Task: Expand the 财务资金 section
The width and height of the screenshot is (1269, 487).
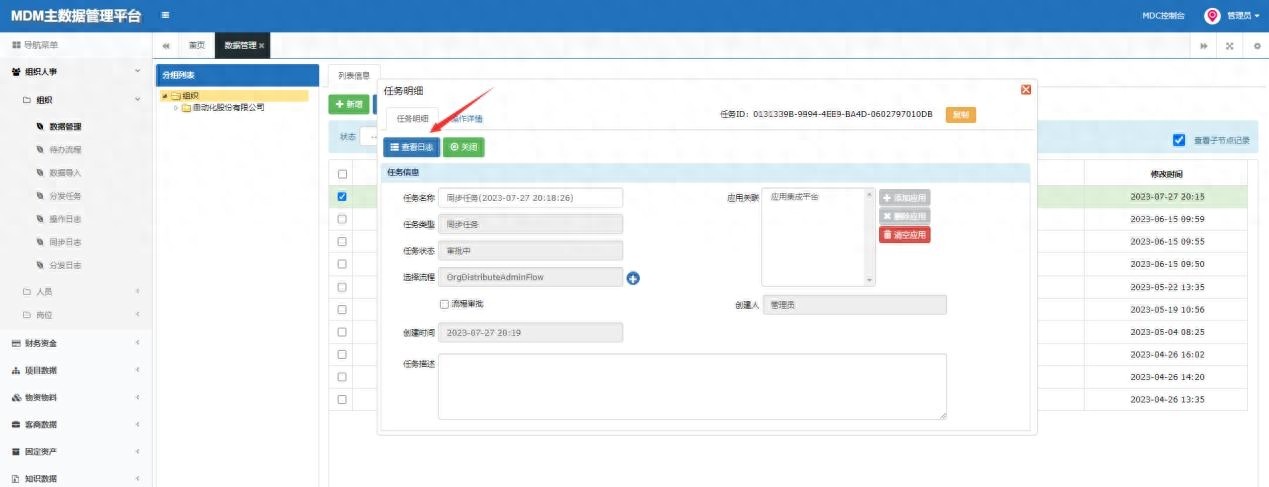Action: click(137, 343)
